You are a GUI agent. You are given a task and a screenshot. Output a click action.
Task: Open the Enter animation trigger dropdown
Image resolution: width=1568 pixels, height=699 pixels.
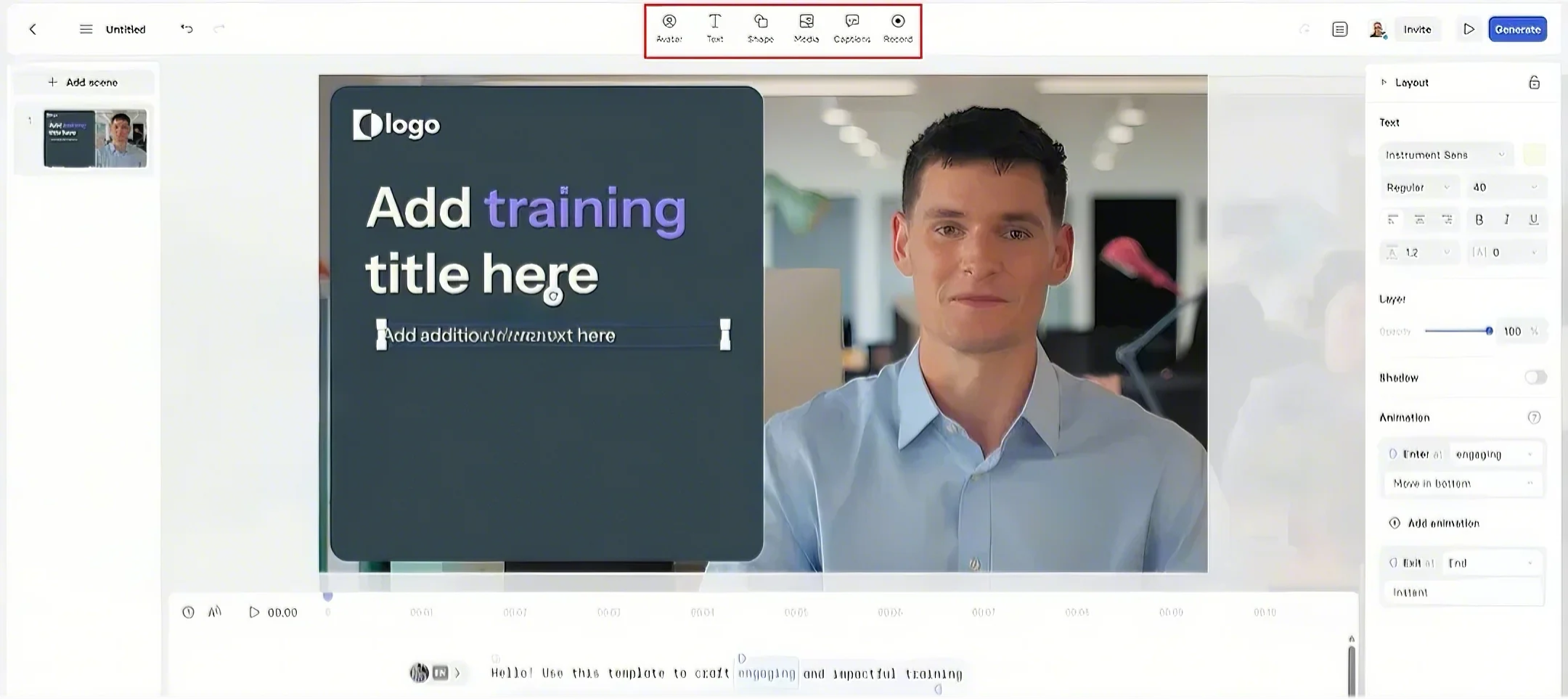click(x=1494, y=454)
